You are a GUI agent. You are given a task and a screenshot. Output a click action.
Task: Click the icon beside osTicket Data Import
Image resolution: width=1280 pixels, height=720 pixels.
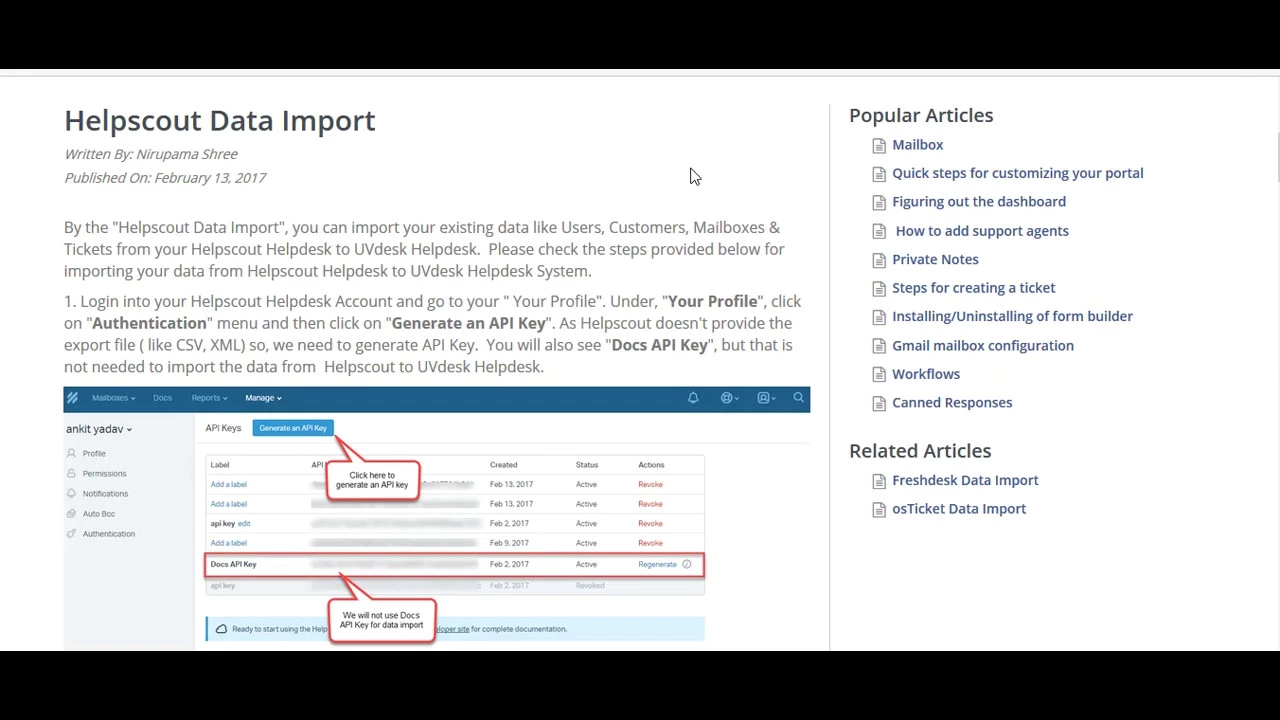coord(879,509)
